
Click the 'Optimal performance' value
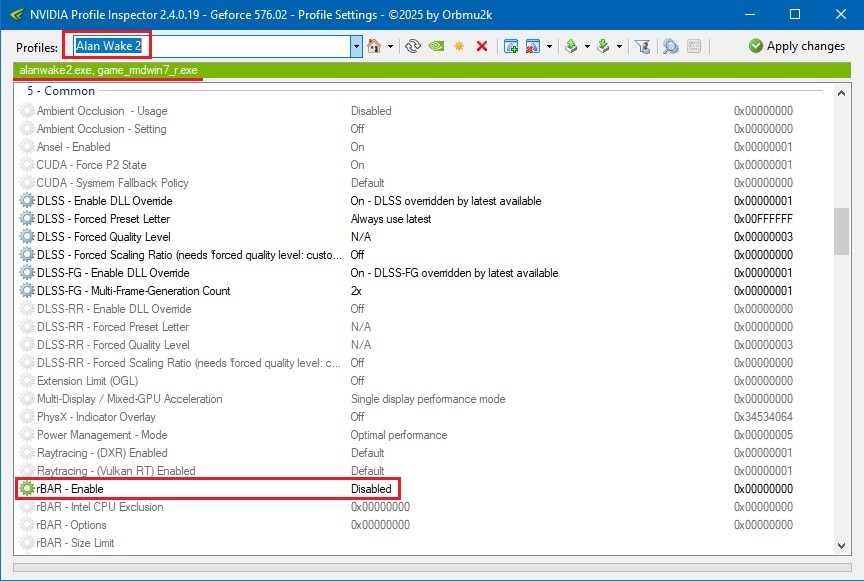coord(399,435)
